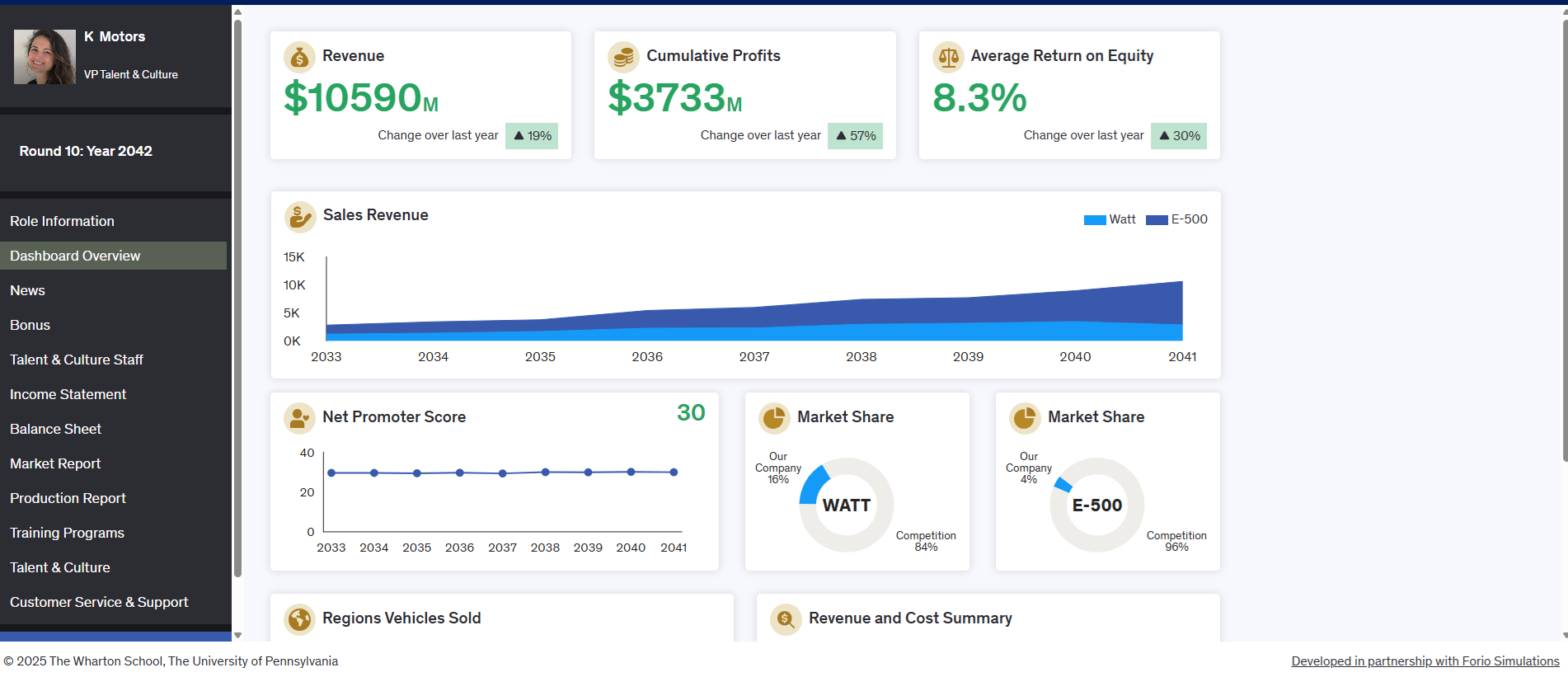Viewport: 1568px width, 677px height.
Task: Click the Average Return on Equity scales icon
Action: tap(948, 57)
